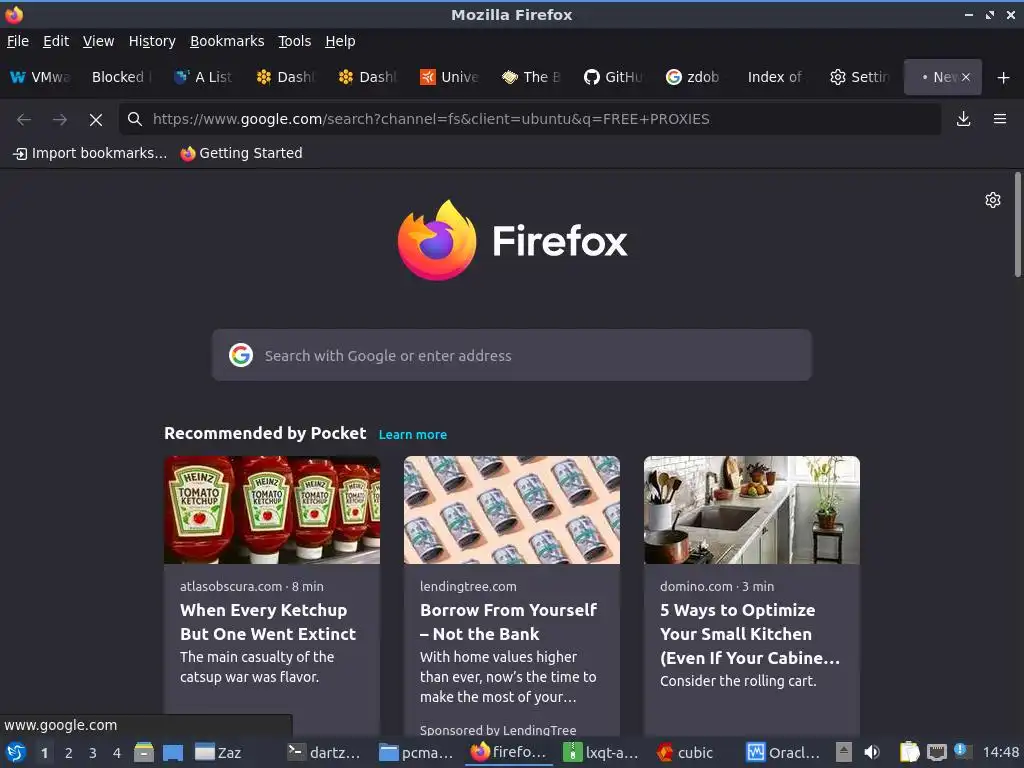Screen dimensions: 1024x768
Task: Open the Heinz ketchup article thumbnail
Action: click(x=272, y=510)
